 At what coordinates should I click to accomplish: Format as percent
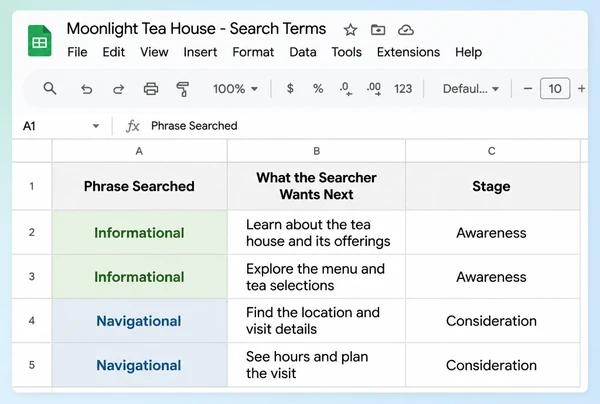point(318,88)
